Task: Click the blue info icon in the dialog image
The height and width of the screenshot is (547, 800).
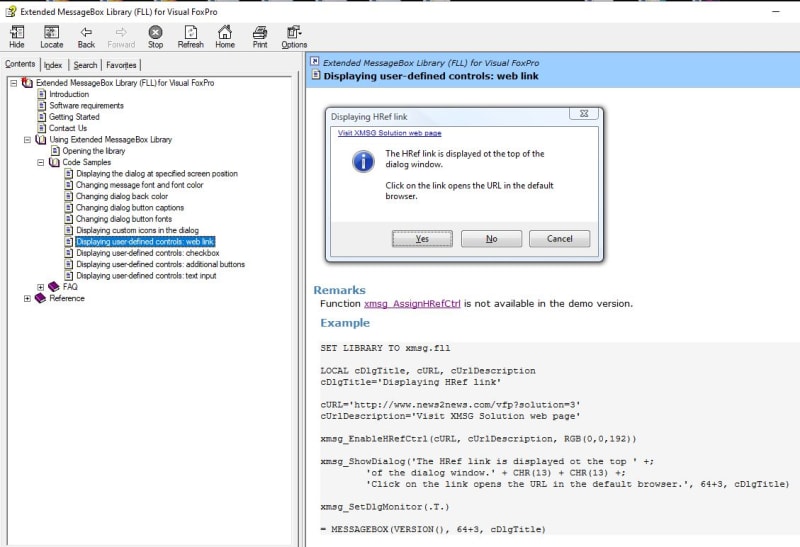Action: [x=363, y=161]
